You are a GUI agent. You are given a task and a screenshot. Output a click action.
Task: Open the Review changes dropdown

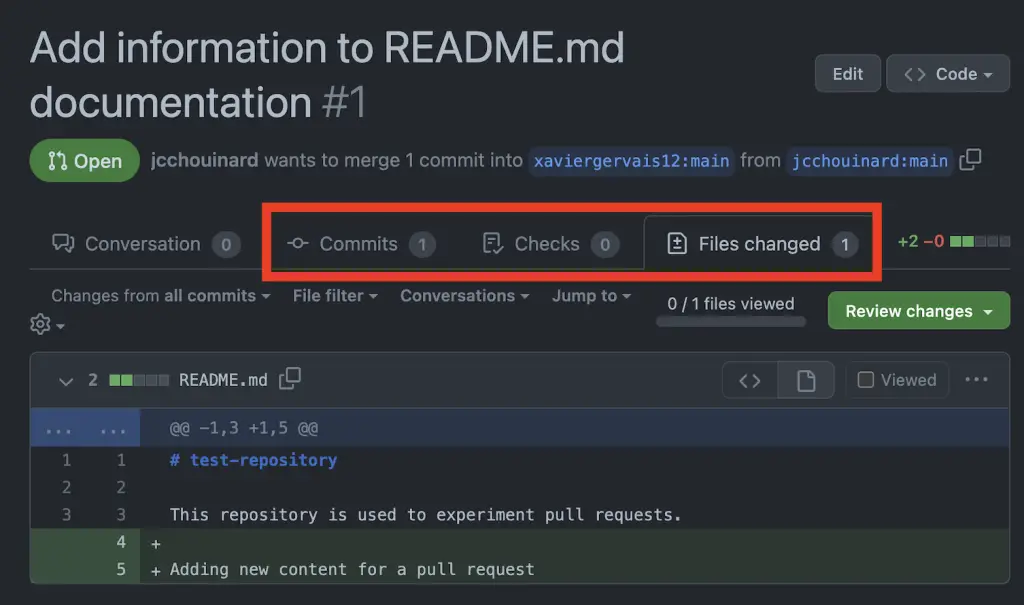point(919,311)
